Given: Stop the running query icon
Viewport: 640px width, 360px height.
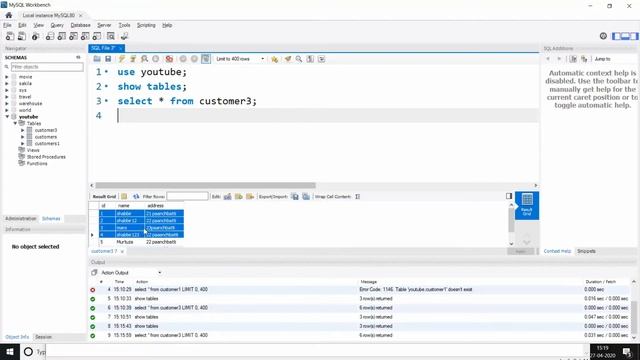Looking at the screenshot, I should 156,59.
